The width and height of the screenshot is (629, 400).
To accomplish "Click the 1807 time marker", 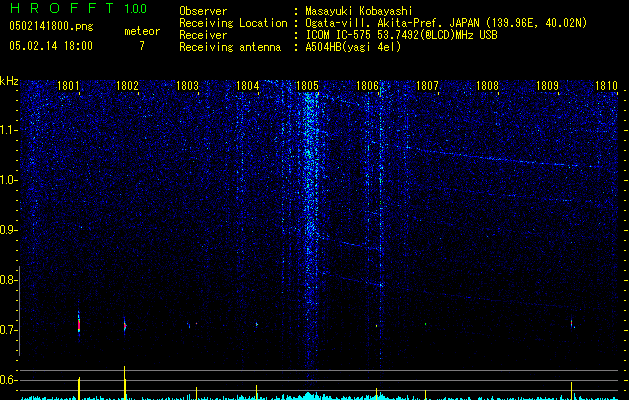I will 427,85.
